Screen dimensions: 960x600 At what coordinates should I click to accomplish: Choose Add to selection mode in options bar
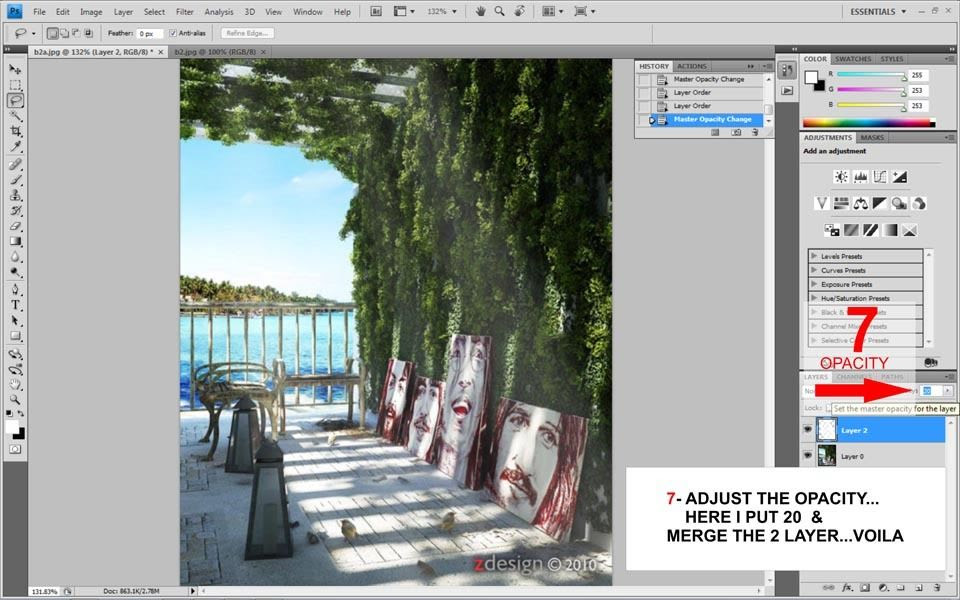tap(64, 33)
